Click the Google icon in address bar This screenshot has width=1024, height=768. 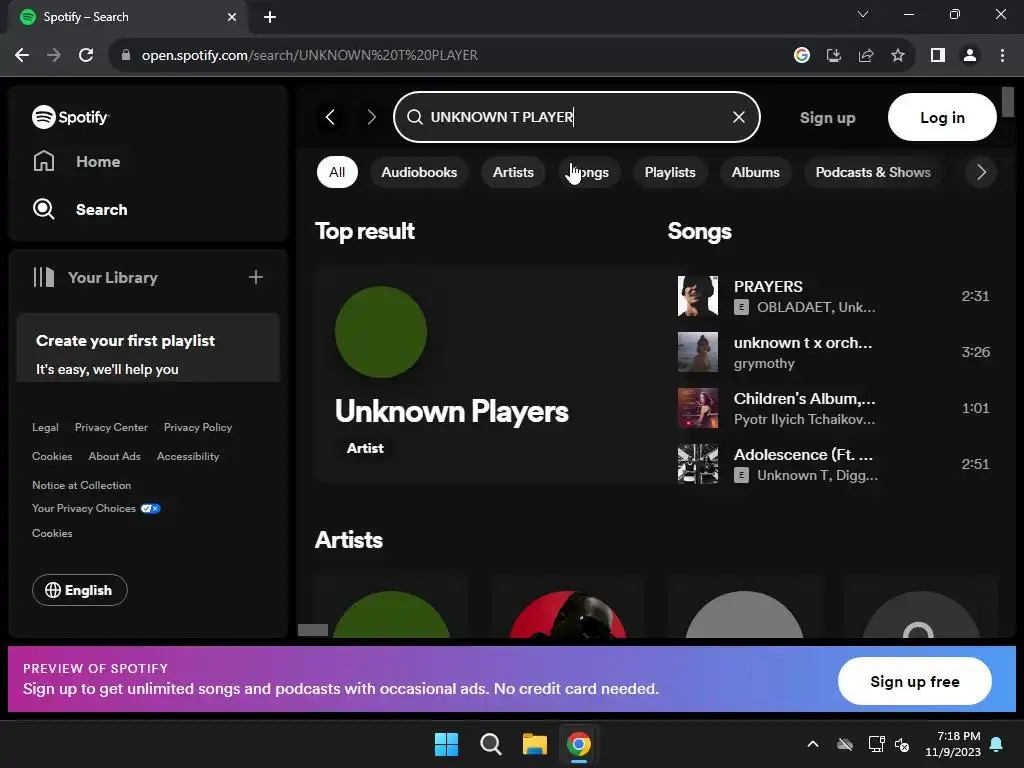coord(802,56)
